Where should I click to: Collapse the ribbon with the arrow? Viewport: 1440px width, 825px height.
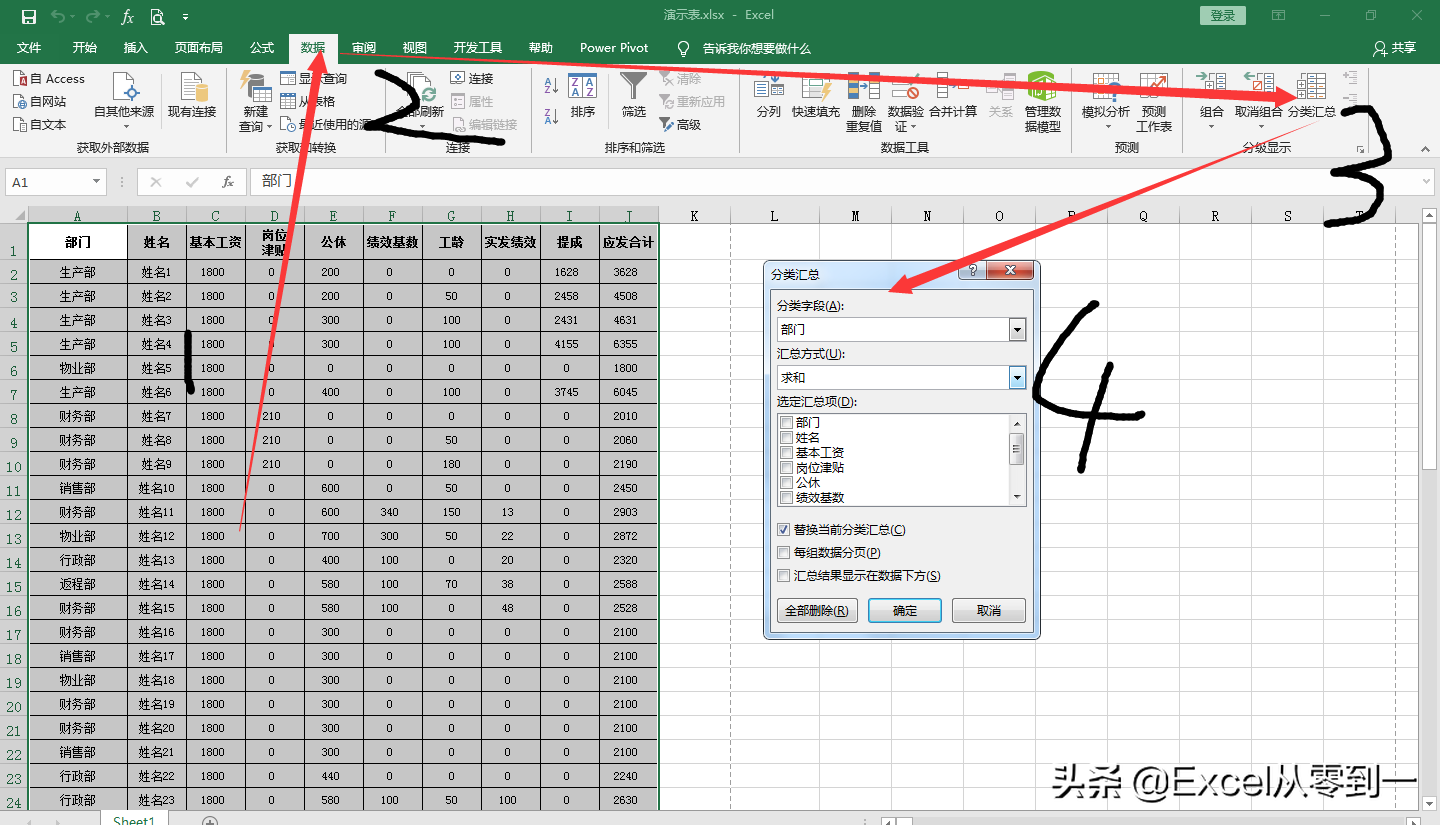[x=1425, y=149]
